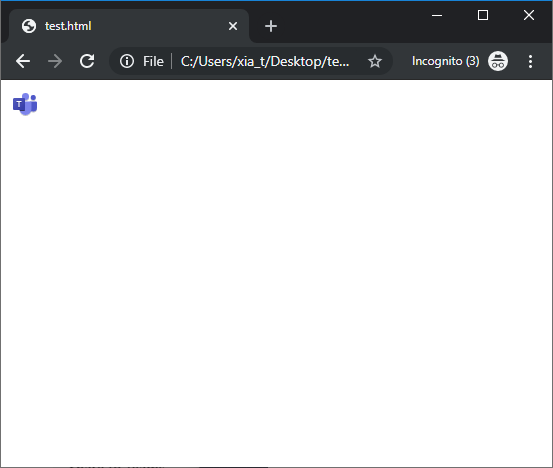This screenshot has height=468, width=553.
Task: View site information via the info icon
Action: tap(127, 61)
